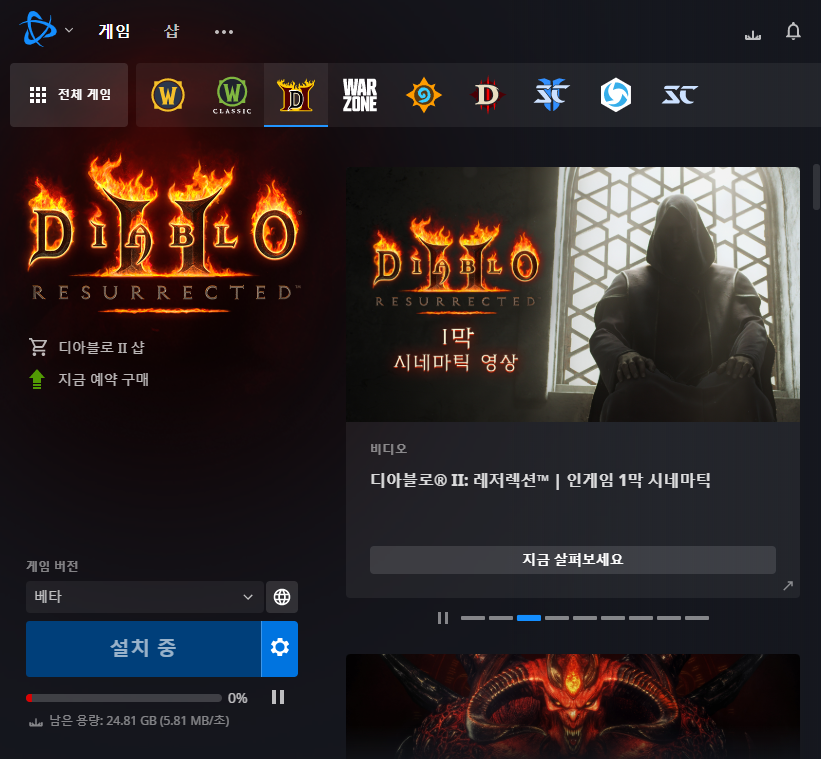
Task: Click the shopping cart icon
Action: [x=38, y=347]
